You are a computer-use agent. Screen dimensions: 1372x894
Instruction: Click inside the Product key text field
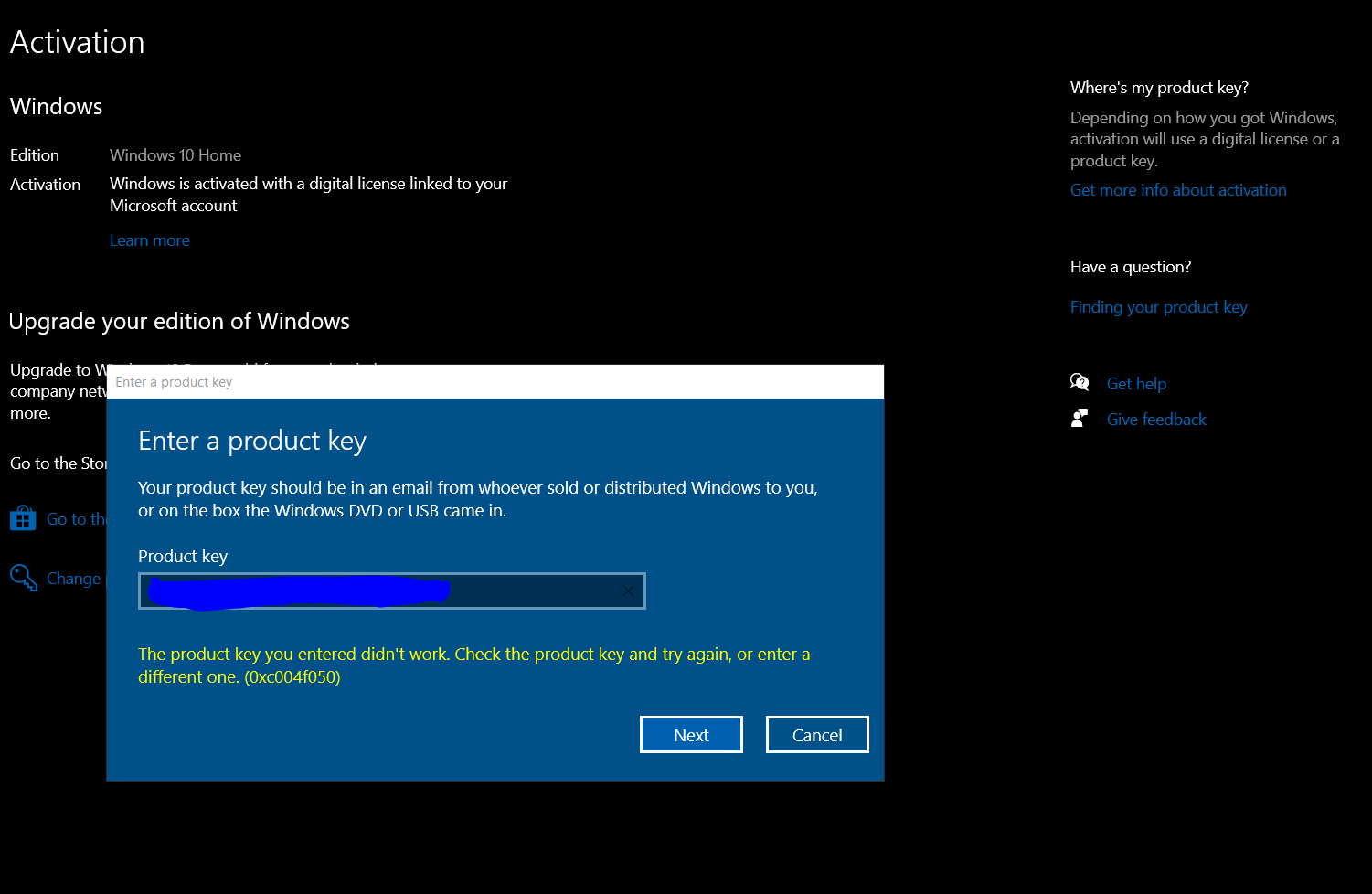pos(392,591)
